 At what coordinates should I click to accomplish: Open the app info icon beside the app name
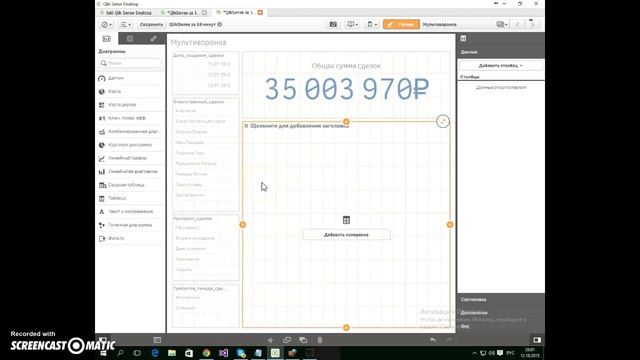pyautogui.click(x=220, y=24)
